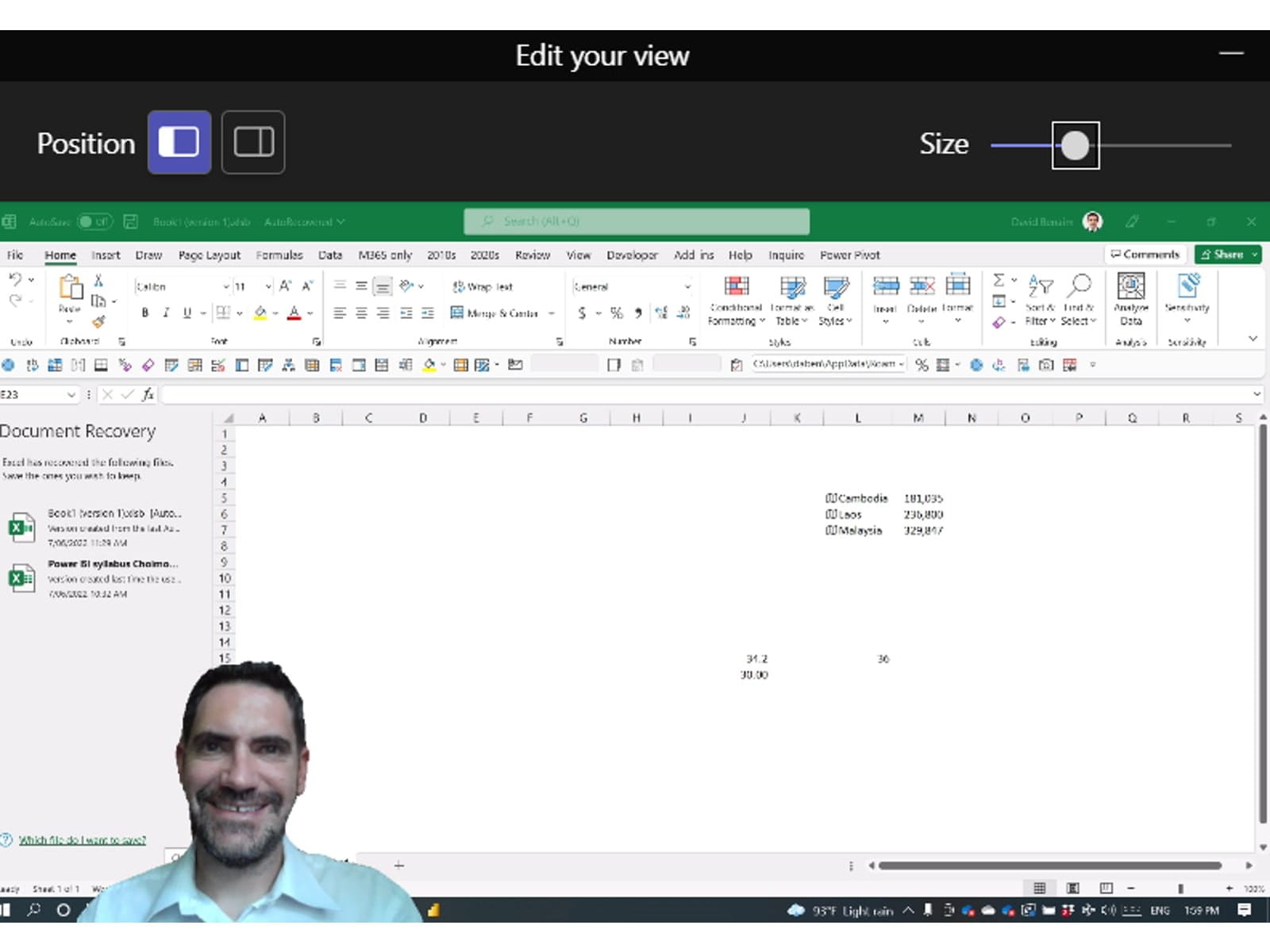The height and width of the screenshot is (952, 1270).
Task: Click the Paste clipboard icon
Action: pyautogui.click(x=70, y=287)
